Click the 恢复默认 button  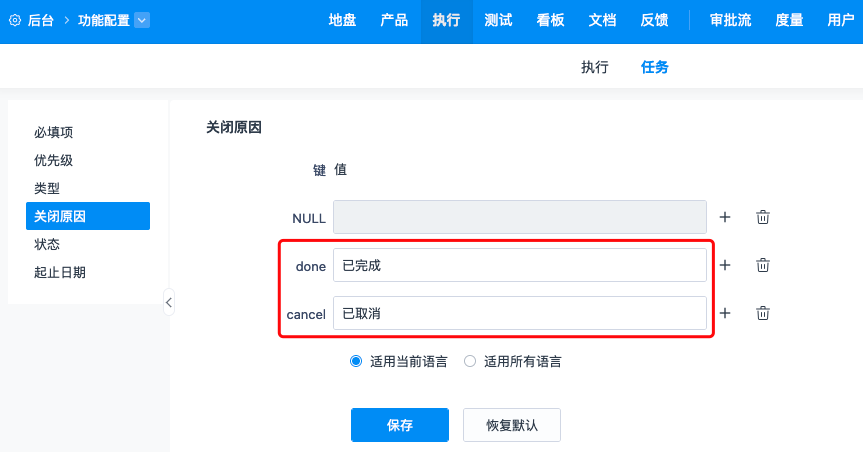tap(512, 425)
